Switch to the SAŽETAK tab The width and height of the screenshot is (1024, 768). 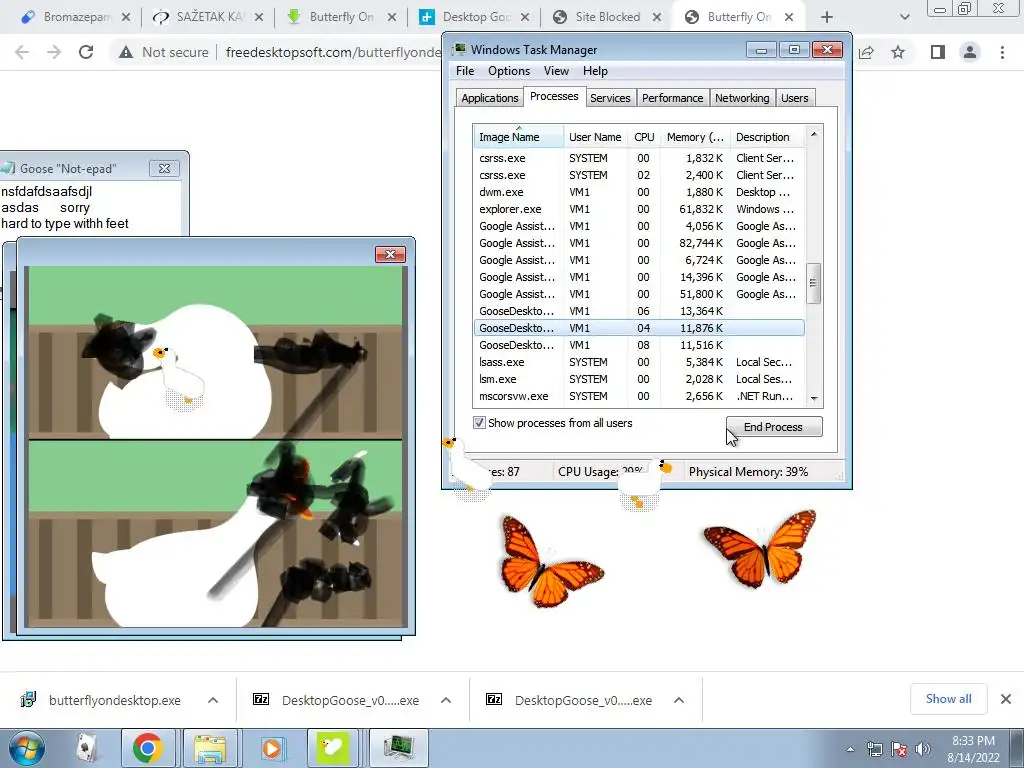coord(208,17)
